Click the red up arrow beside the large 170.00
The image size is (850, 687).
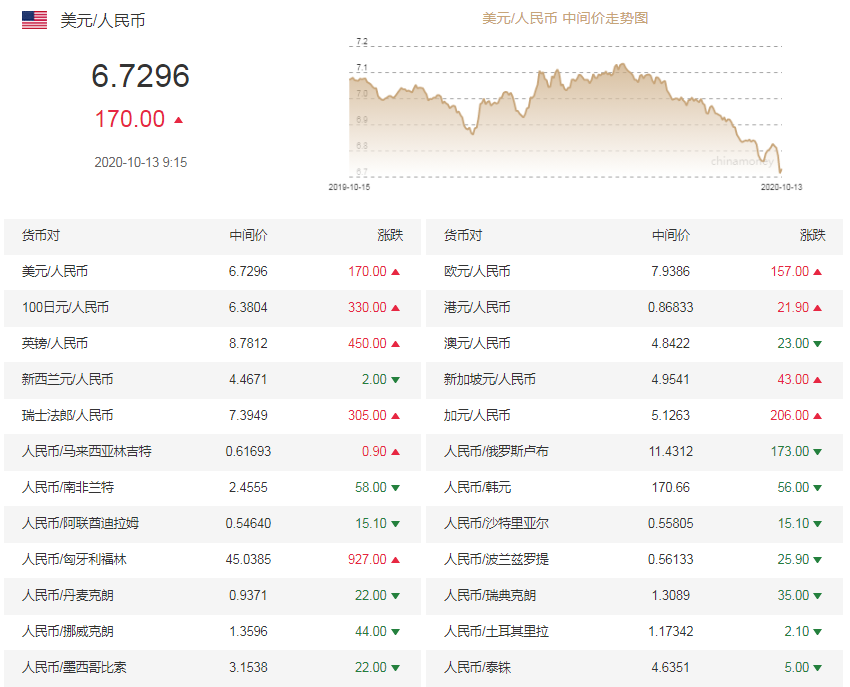[x=179, y=120]
